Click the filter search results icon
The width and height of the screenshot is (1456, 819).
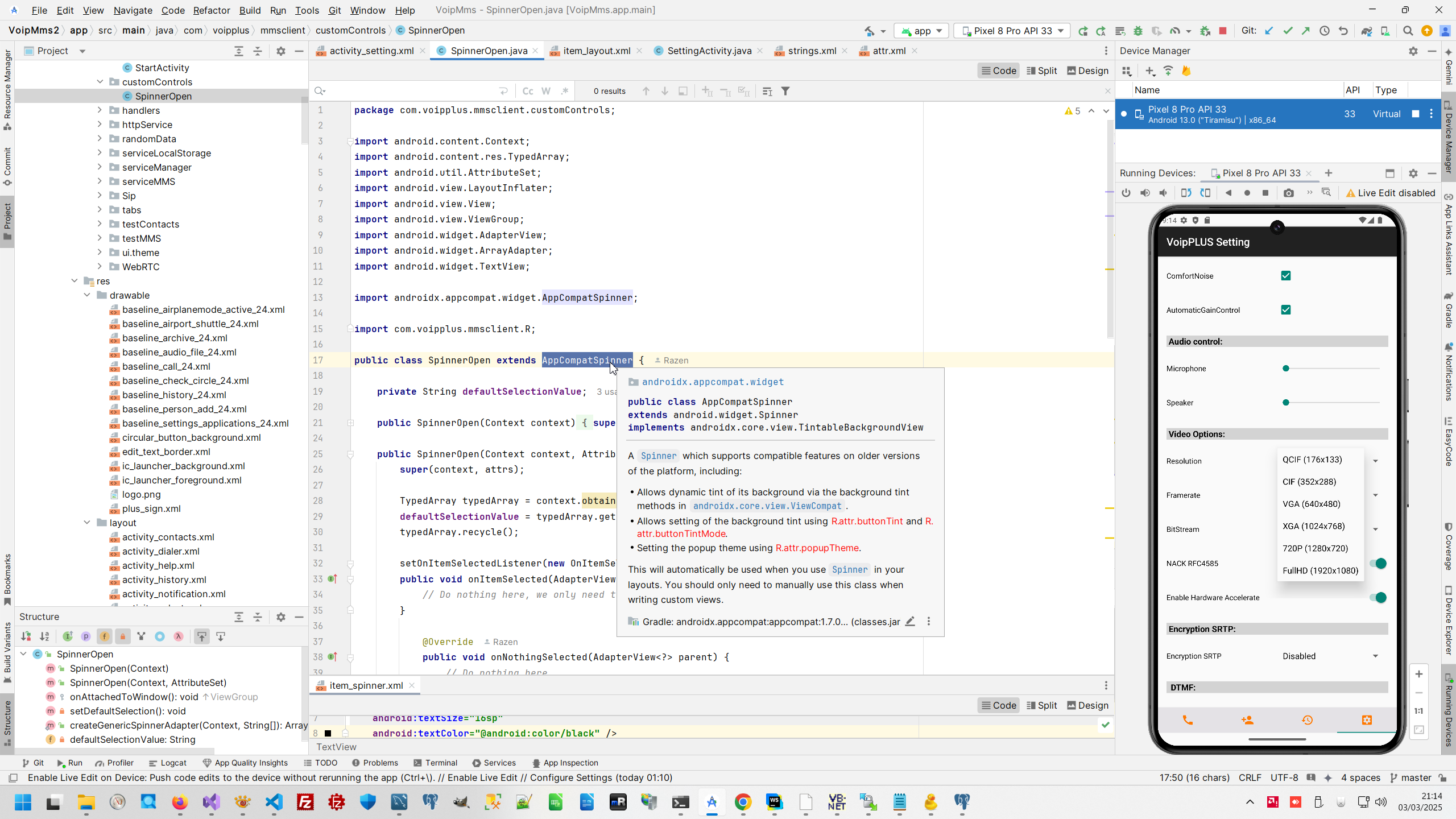785,91
